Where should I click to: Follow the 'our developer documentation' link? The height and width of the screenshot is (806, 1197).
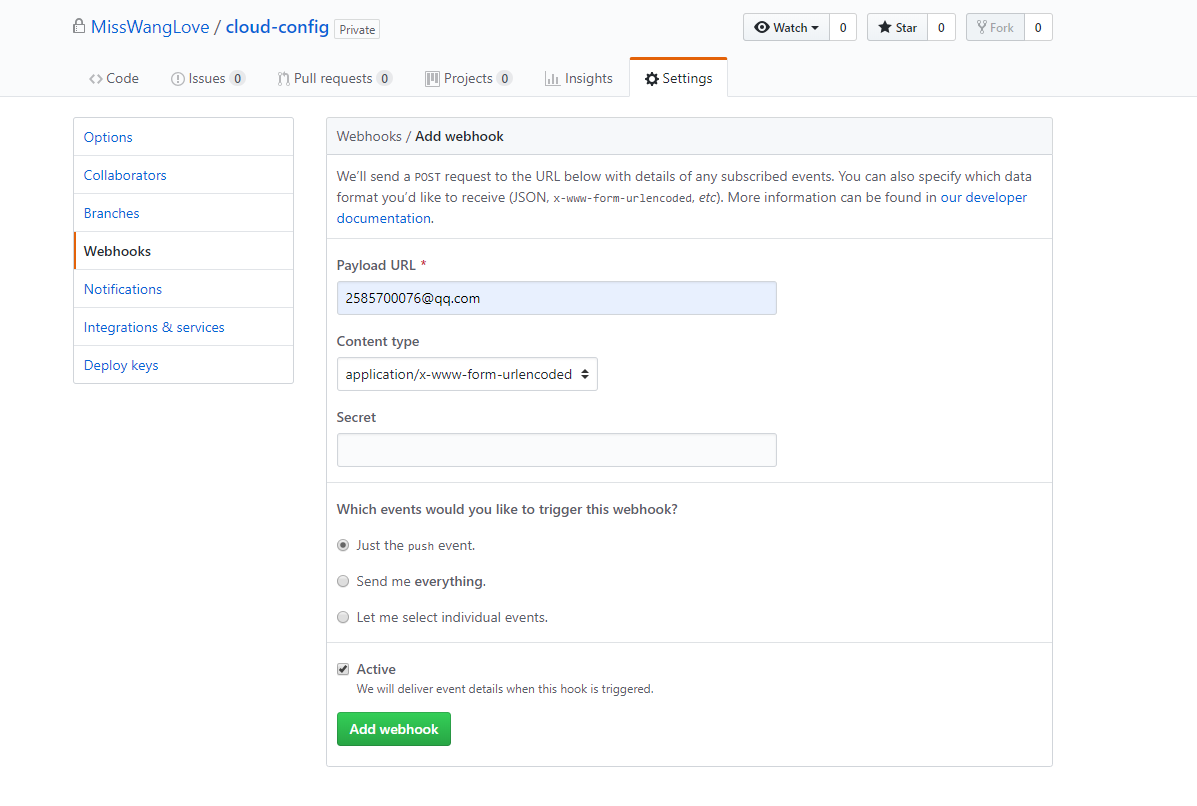983,197
